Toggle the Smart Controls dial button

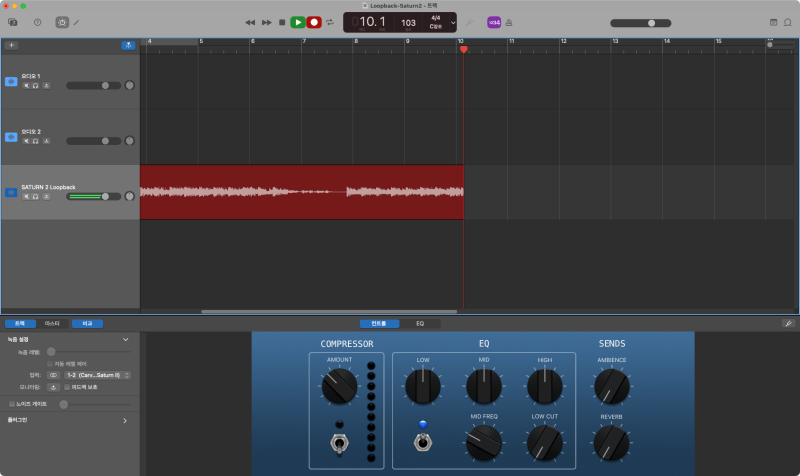click(x=62, y=22)
